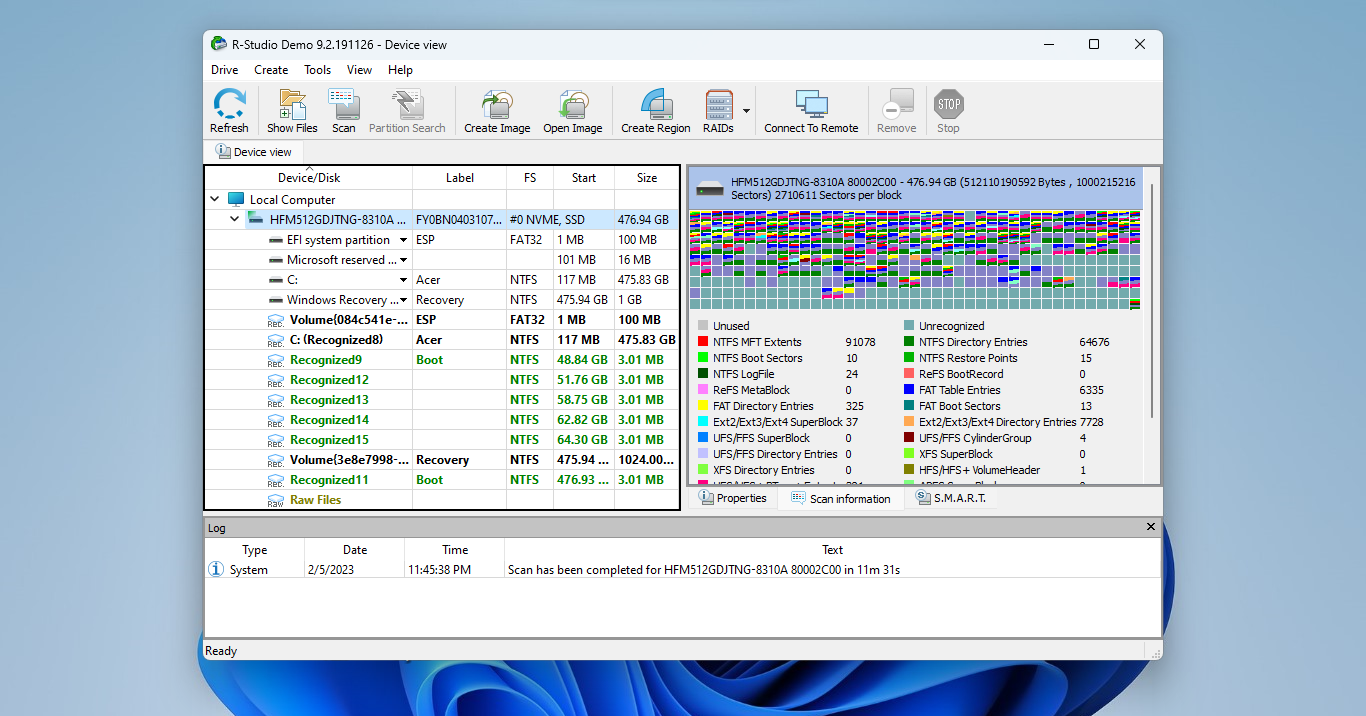Switch to the Properties tab
1366x716 pixels.
(x=733, y=498)
